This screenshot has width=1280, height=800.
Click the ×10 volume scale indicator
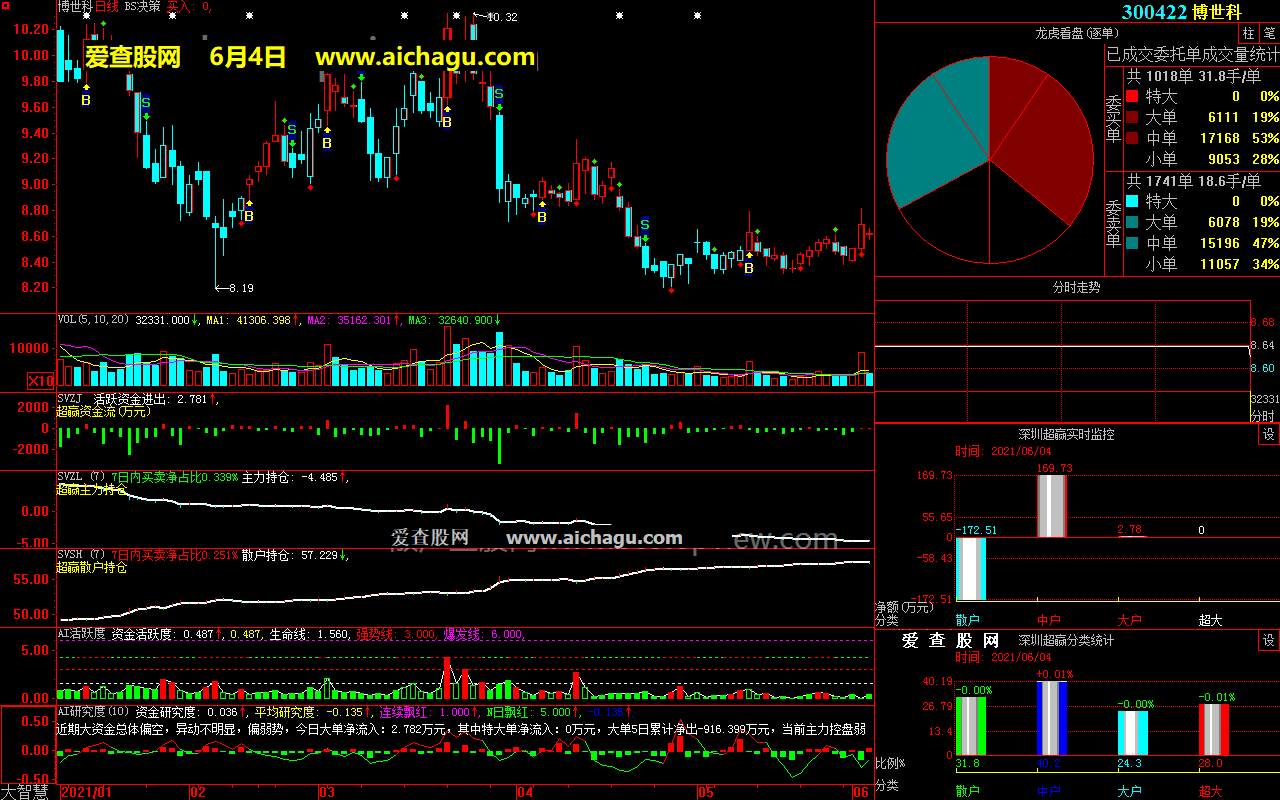(41, 380)
